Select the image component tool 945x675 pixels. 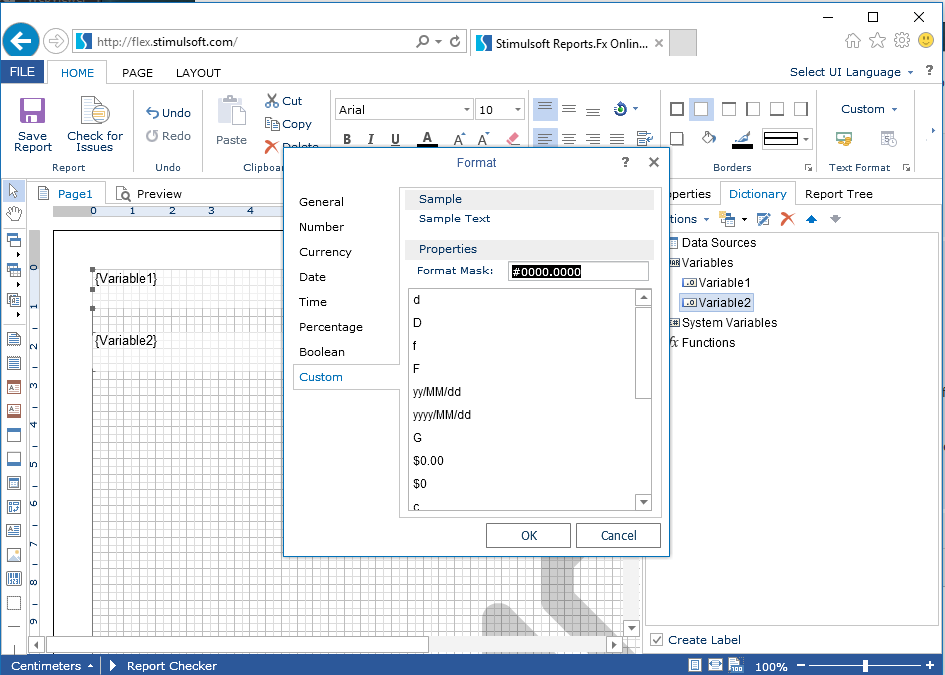(x=14, y=555)
